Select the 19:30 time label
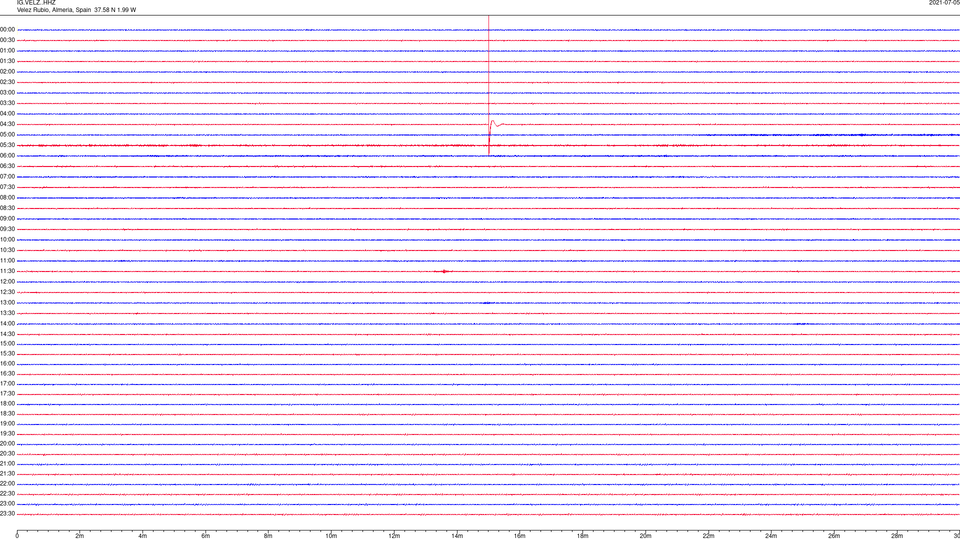This screenshot has width=960, height=540. (x=7, y=434)
